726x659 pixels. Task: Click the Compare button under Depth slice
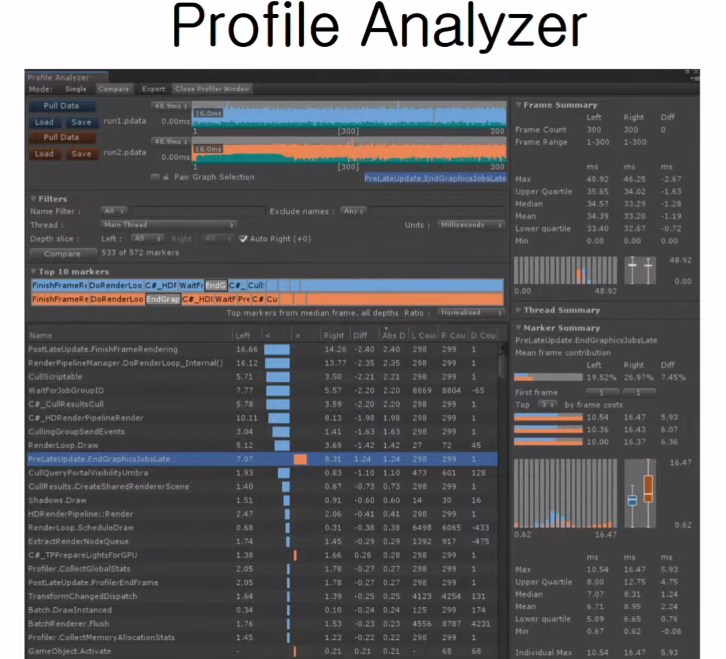coord(62,253)
